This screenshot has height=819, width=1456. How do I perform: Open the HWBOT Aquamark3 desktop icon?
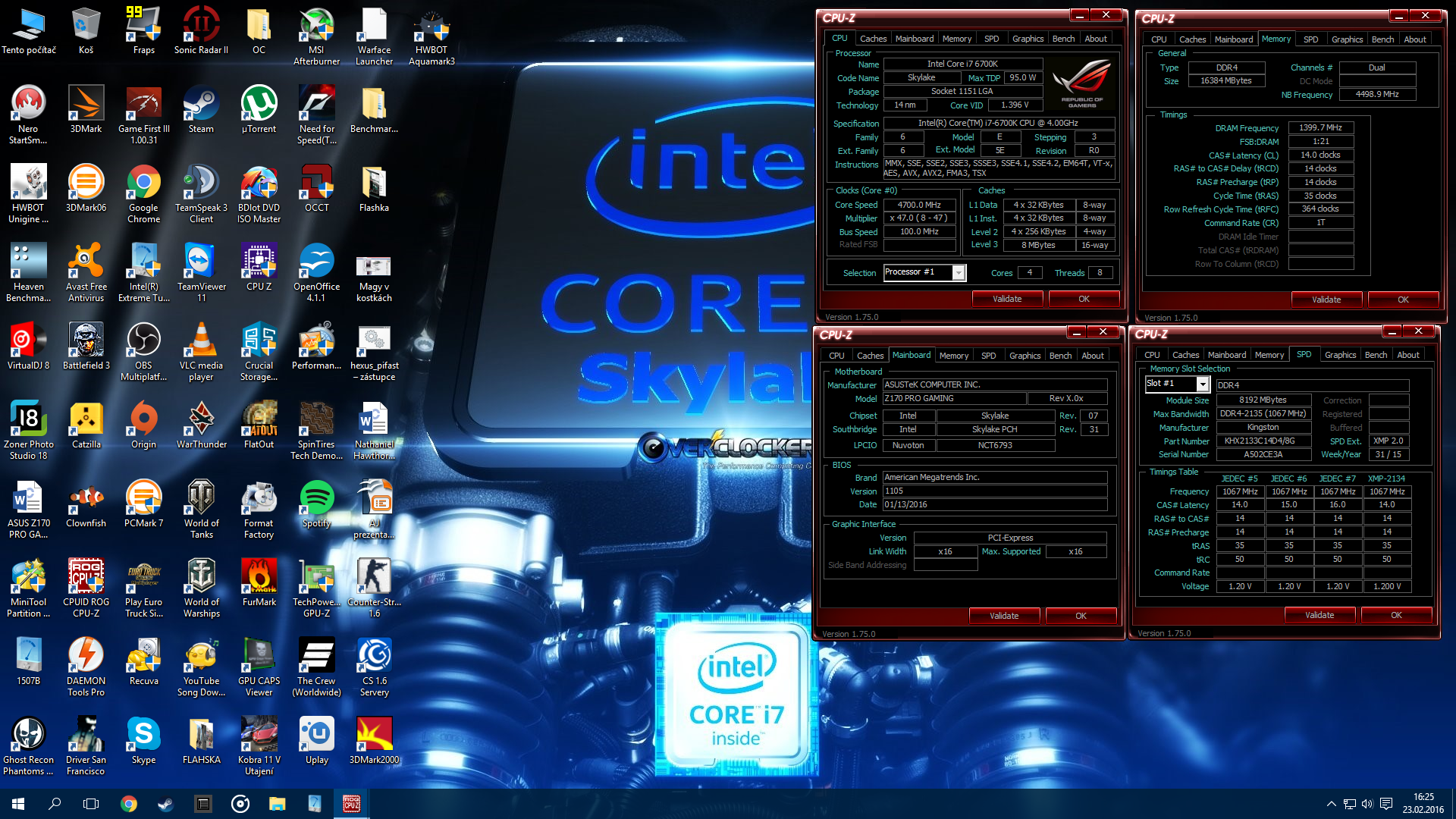pos(431,36)
